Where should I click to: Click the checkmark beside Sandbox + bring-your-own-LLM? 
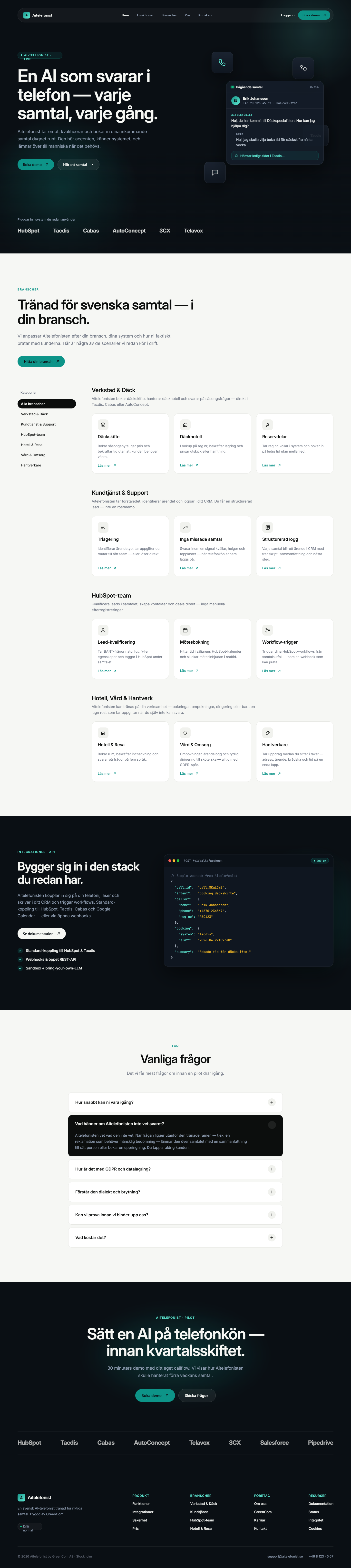pos(20,968)
